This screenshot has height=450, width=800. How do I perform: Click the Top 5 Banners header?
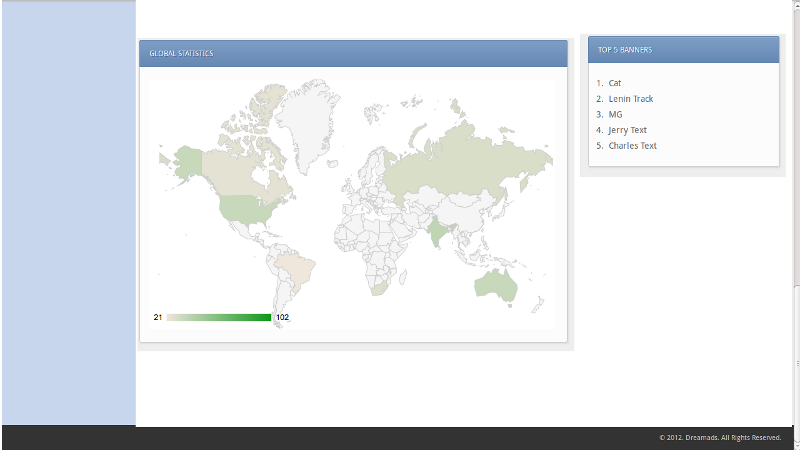coord(683,50)
